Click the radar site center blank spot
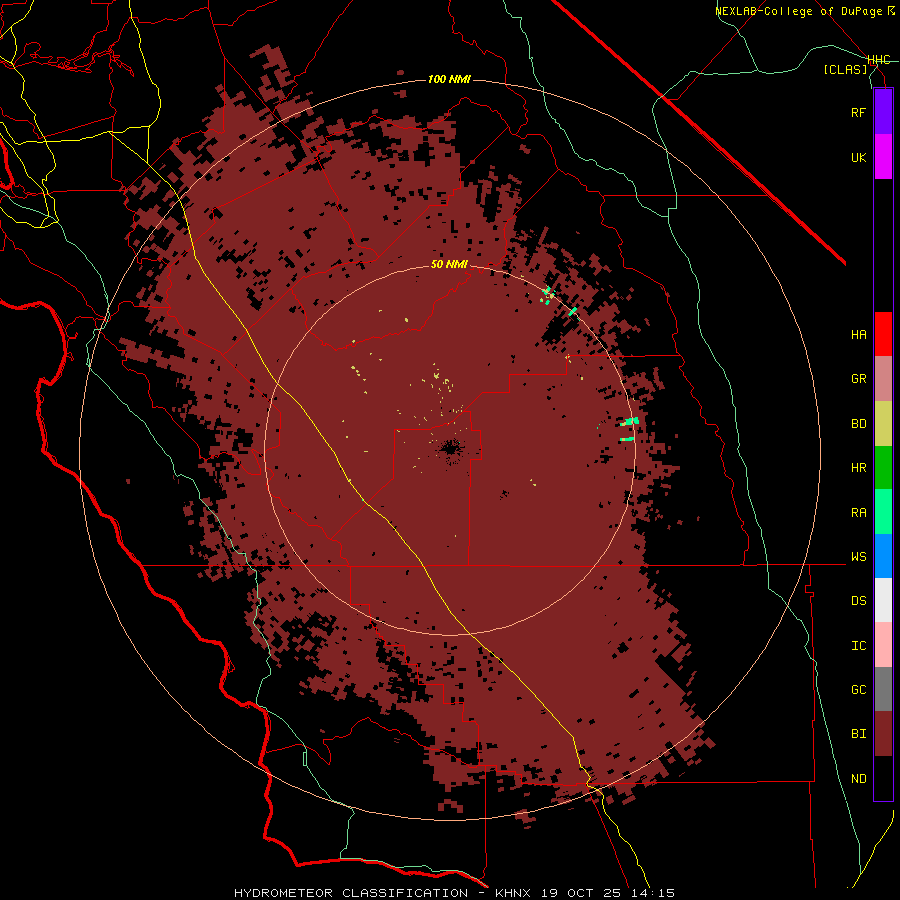This screenshot has height=900, width=900. coord(451,448)
